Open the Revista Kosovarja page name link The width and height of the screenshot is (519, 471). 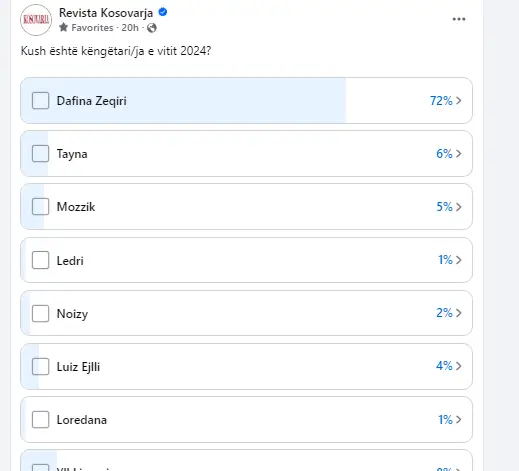[x=106, y=13]
